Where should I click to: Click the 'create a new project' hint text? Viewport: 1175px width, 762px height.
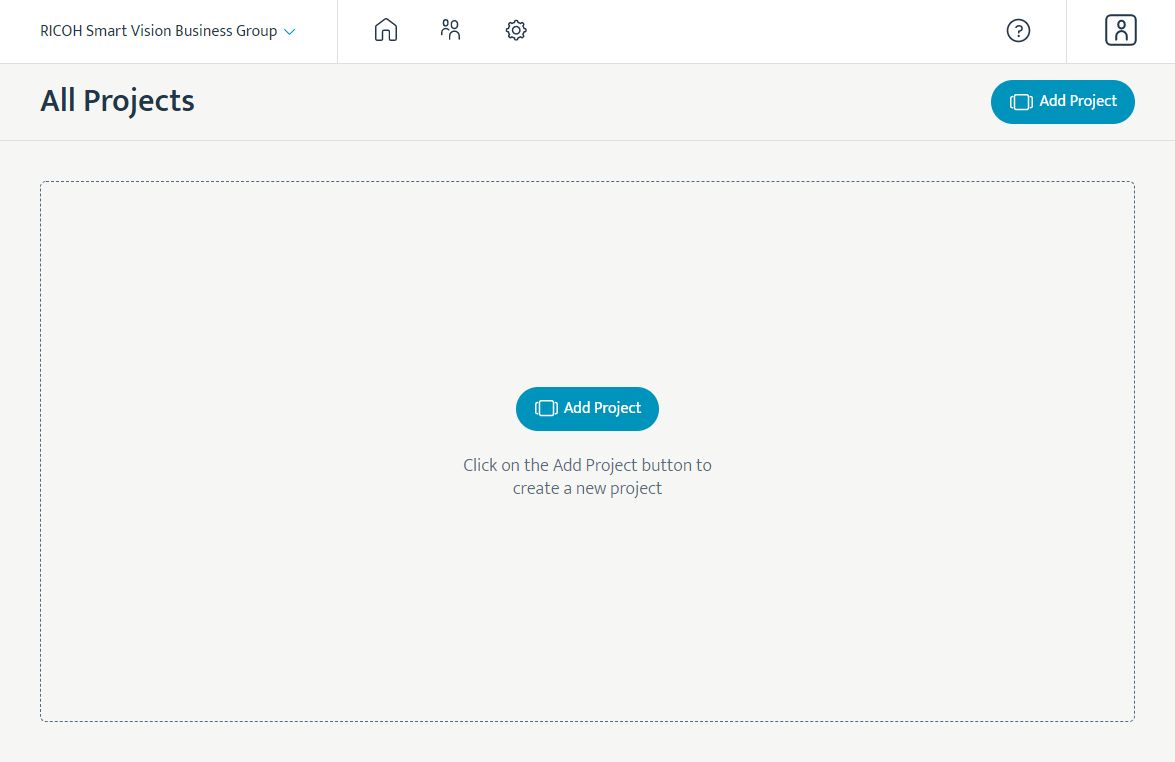tap(587, 489)
